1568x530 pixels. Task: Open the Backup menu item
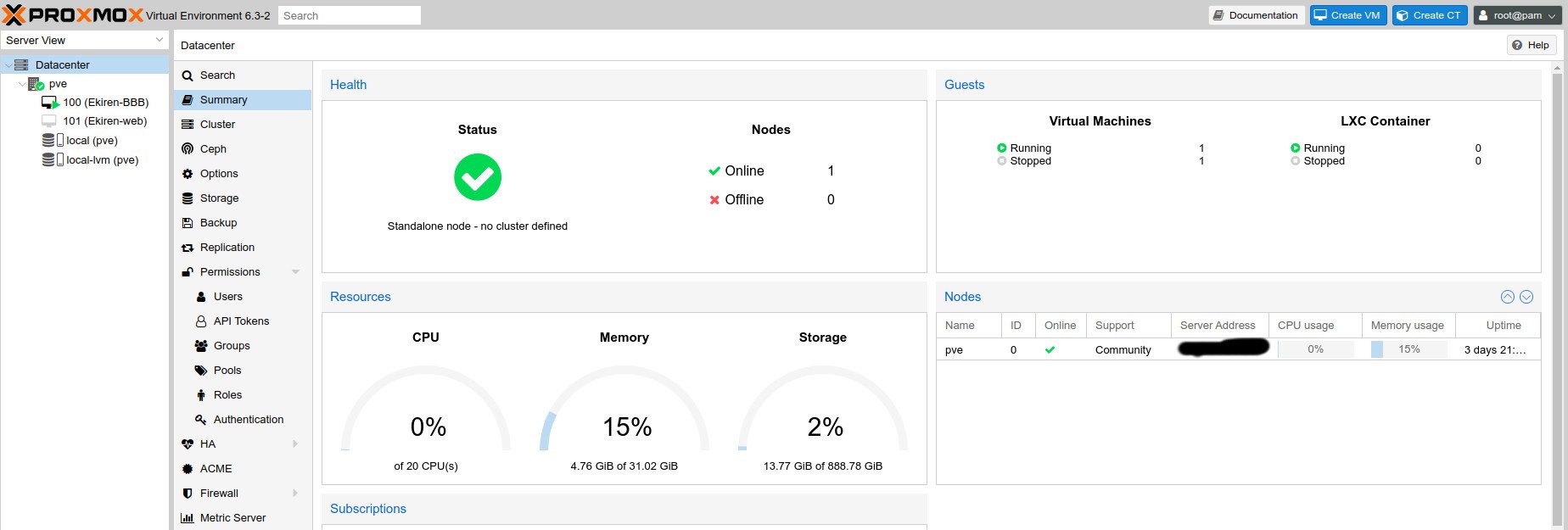coord(243,223)
